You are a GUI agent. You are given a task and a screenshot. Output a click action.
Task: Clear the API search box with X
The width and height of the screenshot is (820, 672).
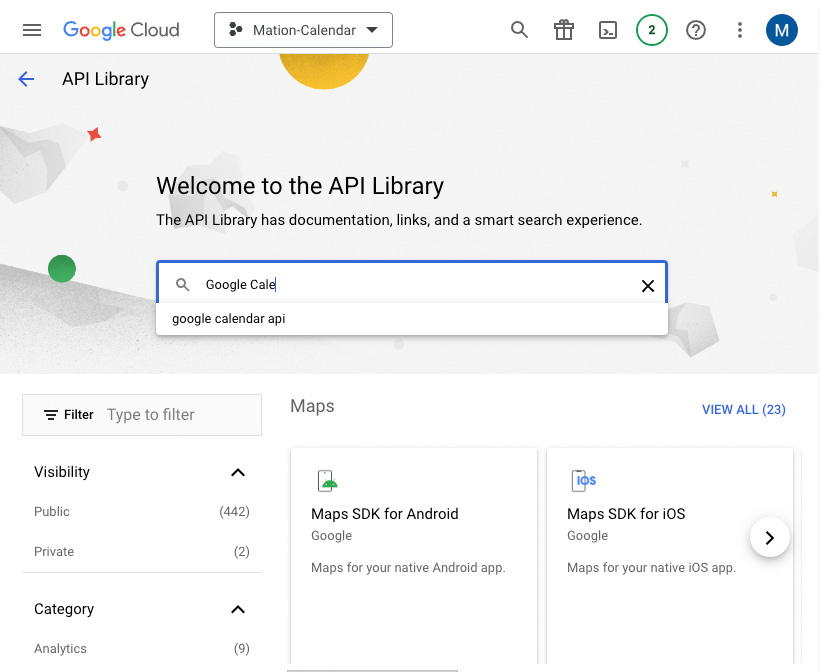pyautogui.click(x=647, y=286)
